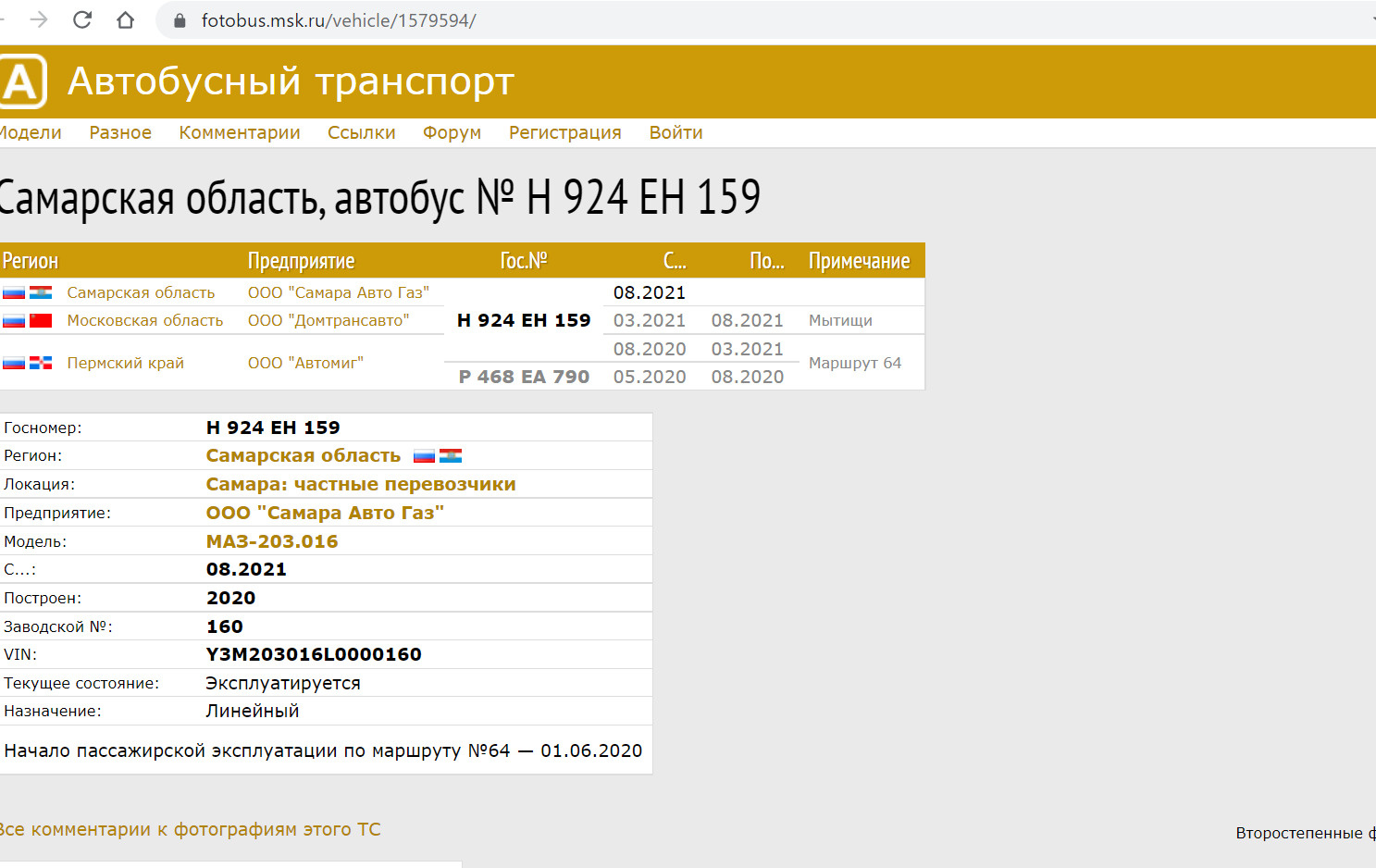The image size is (1376, 868).
Task: Open the Ссылки menu item
Action: coord(362,132)
